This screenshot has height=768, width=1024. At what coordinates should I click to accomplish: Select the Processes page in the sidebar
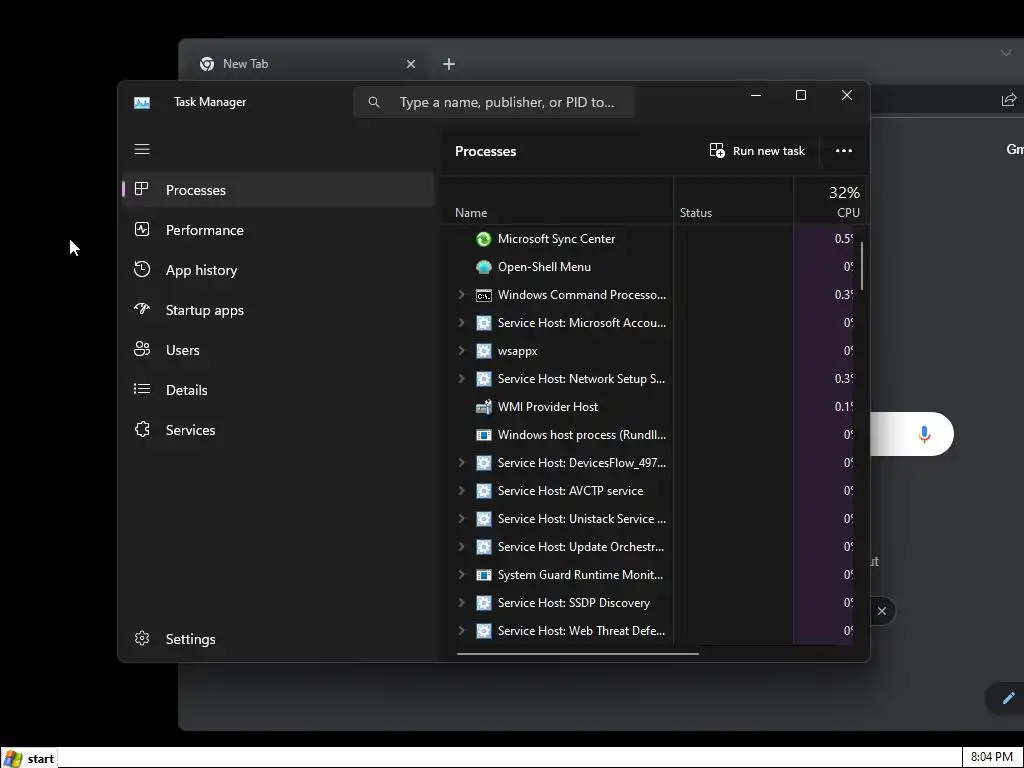point(278,190)
